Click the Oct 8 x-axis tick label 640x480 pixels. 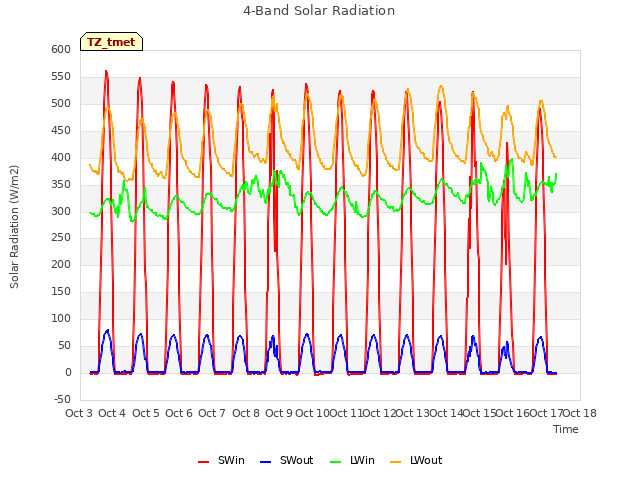[246, 413]
